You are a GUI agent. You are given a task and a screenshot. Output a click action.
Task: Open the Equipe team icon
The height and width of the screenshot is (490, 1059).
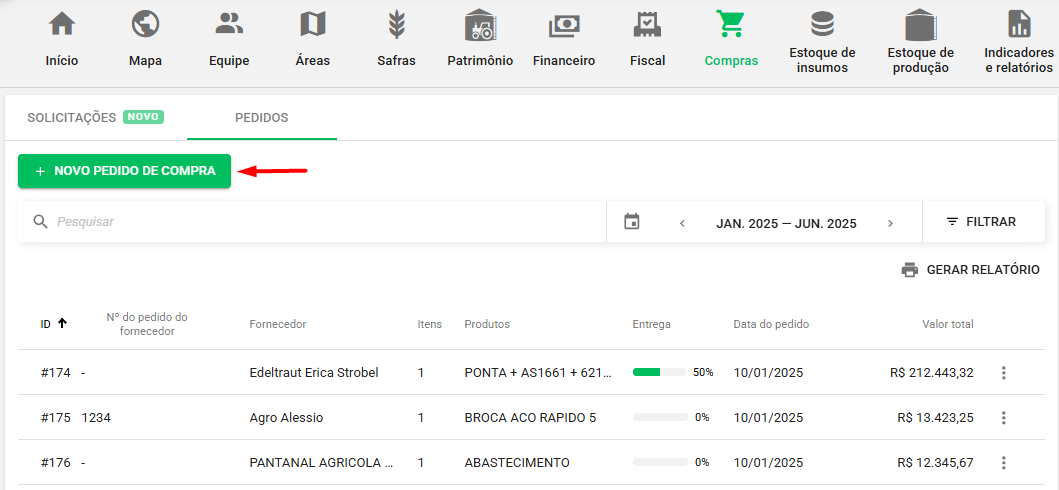(x=229, y=23)
